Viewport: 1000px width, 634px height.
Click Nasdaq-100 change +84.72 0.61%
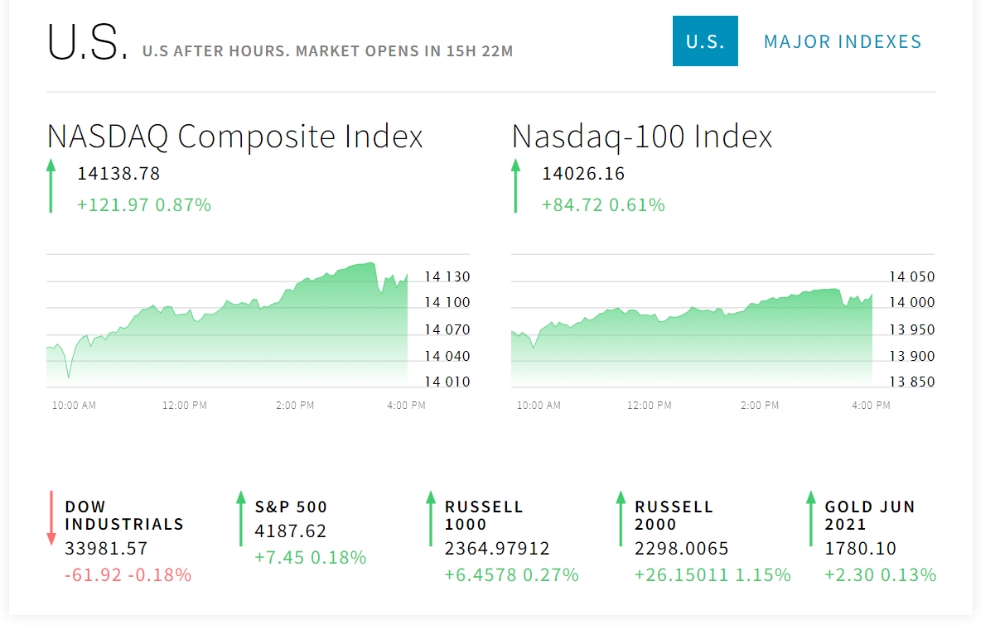tap(603, 205)
